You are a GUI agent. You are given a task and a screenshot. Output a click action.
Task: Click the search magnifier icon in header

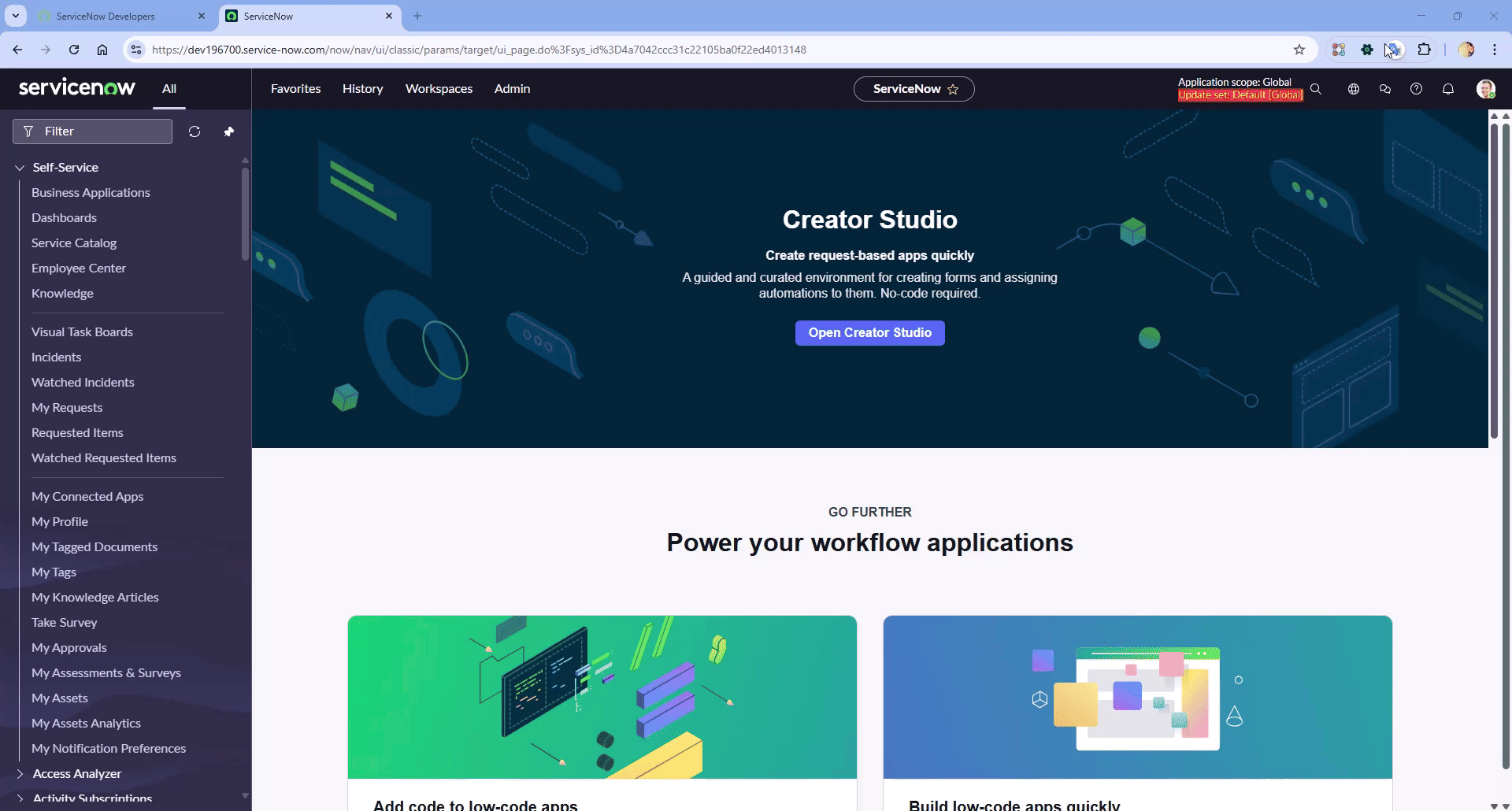click(1315, 89)
